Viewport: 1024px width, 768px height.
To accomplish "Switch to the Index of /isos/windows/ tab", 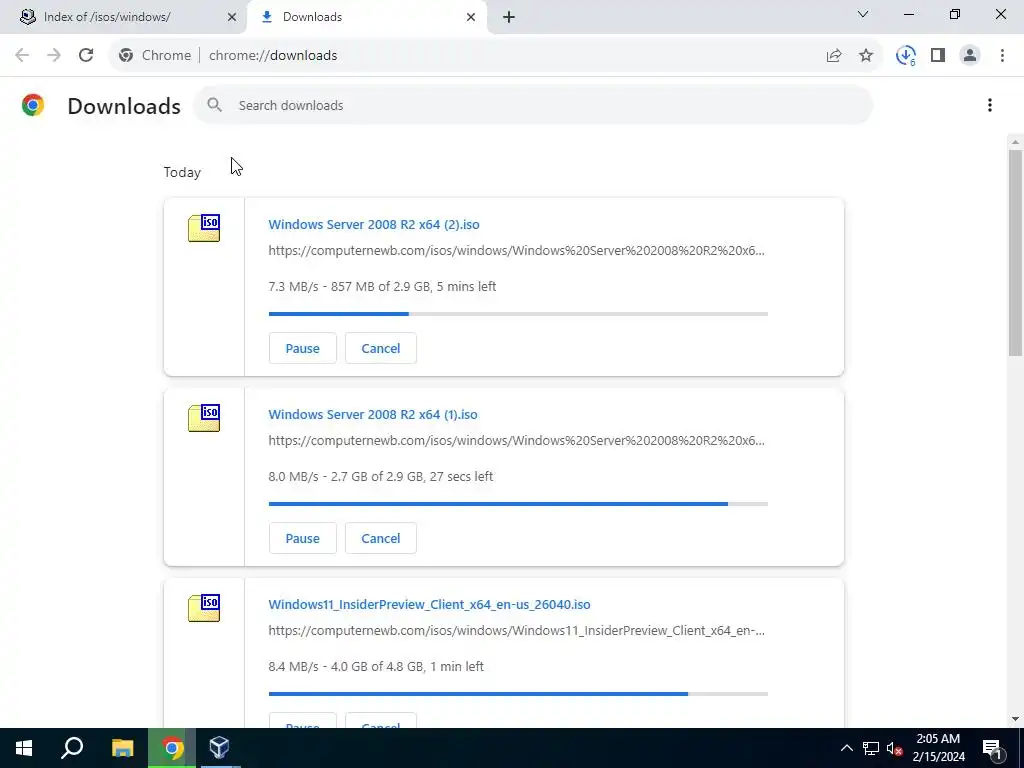I will 123,17.
